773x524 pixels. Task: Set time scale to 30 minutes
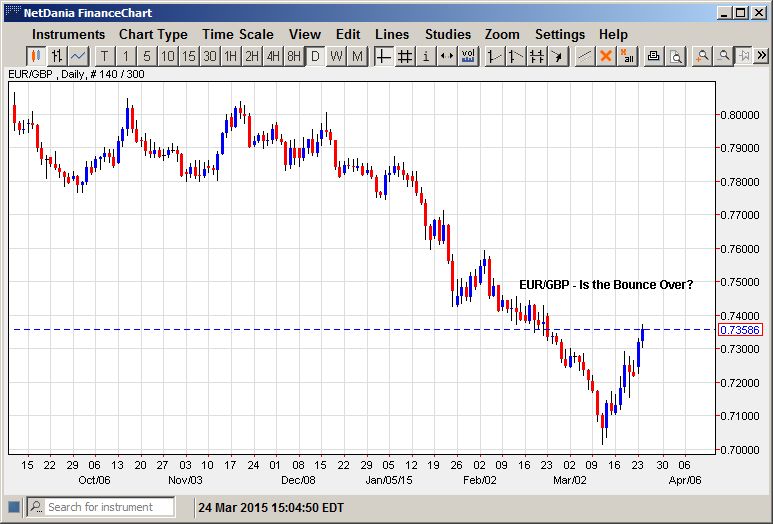pos(210,56)
